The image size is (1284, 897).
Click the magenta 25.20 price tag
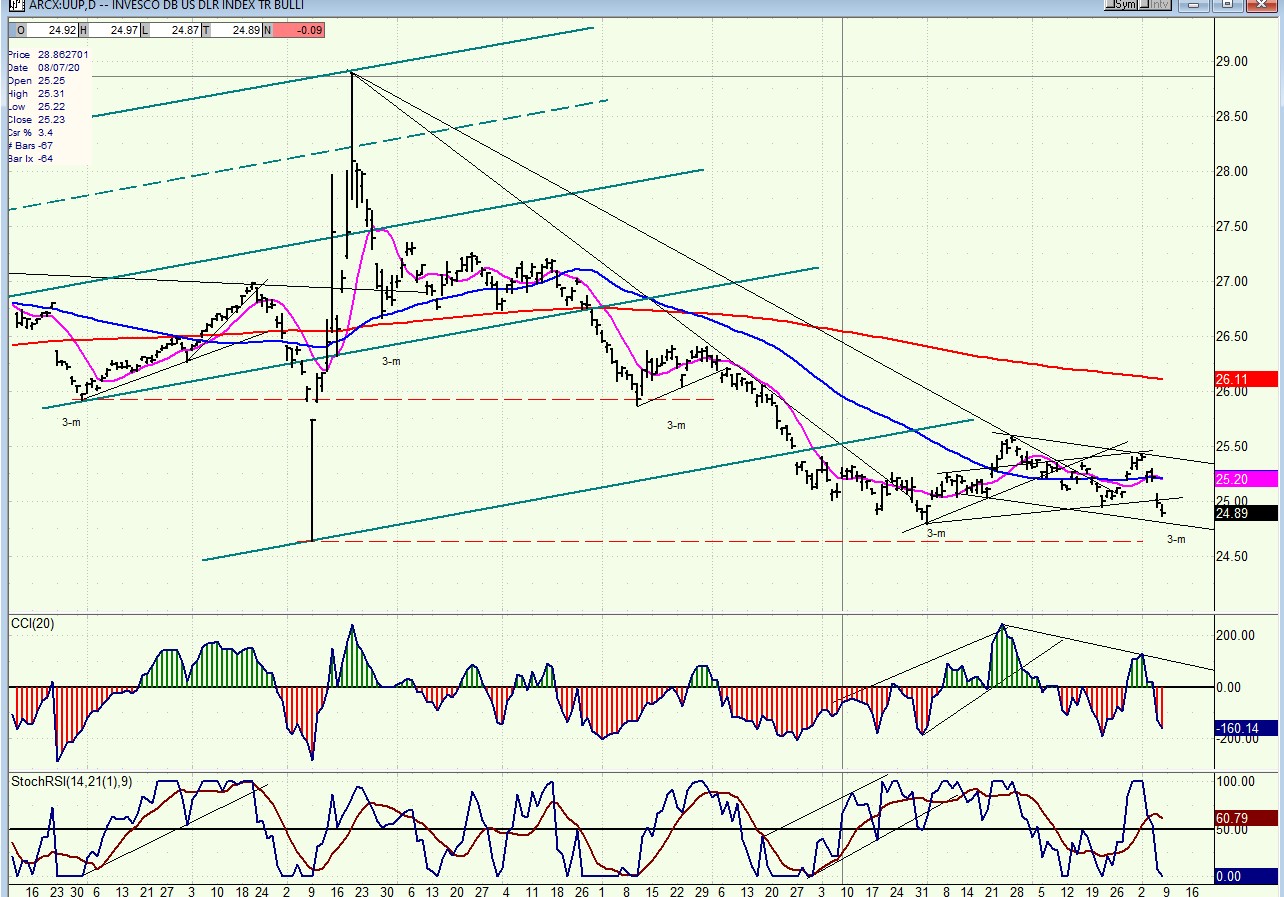(x=1245, y=479)
